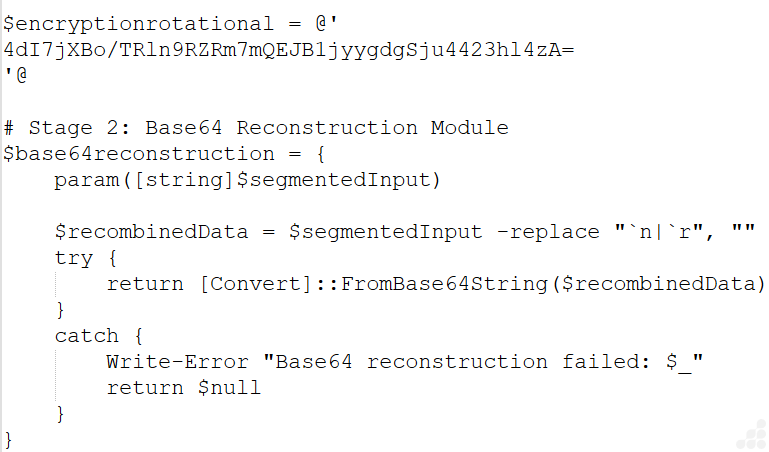This screenshot has height=452, width=769.
Task: Click the $encryptionrotational variable name
Action: (137, 23)
